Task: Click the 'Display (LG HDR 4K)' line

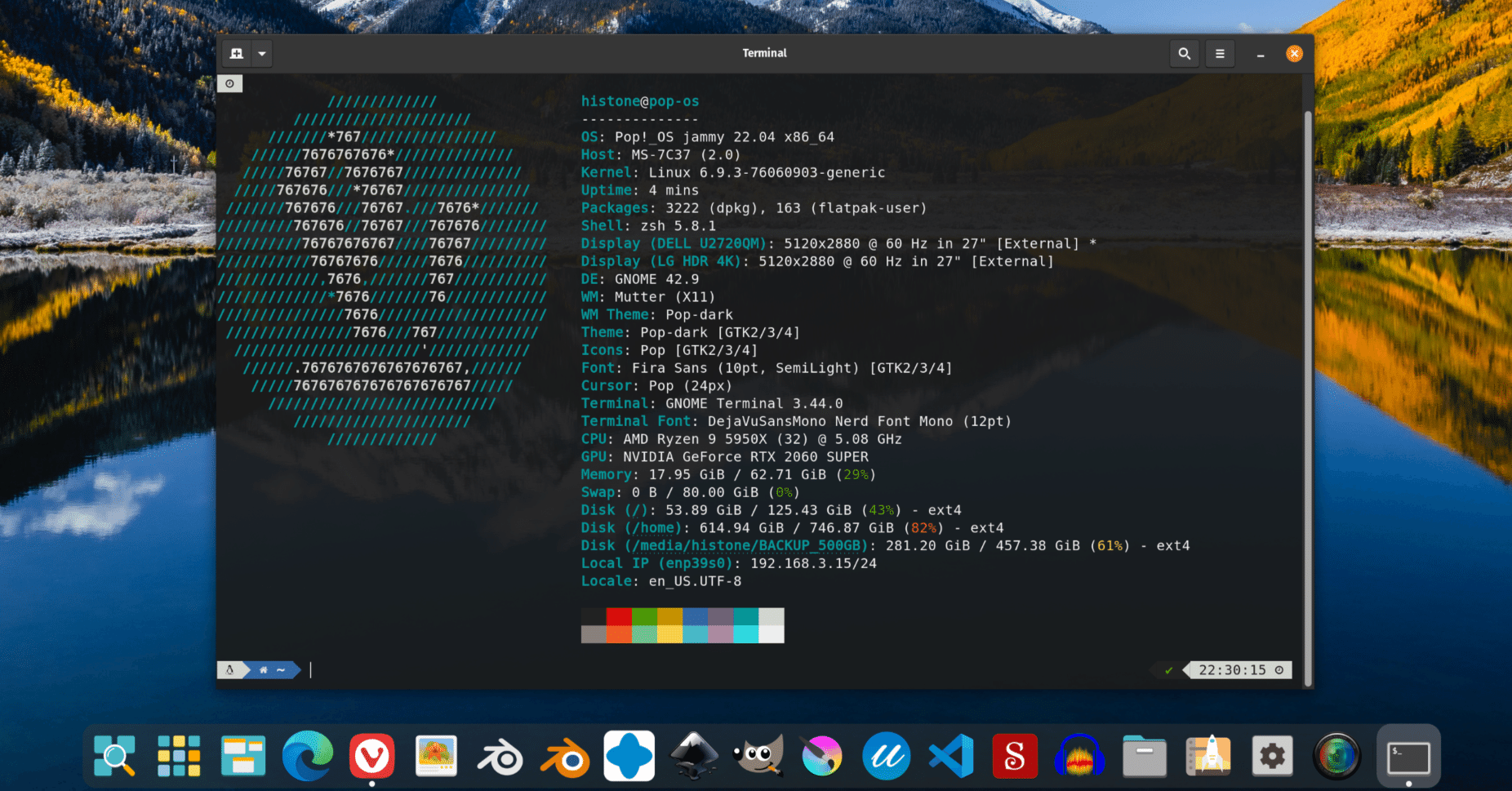Action: (817, 261)
